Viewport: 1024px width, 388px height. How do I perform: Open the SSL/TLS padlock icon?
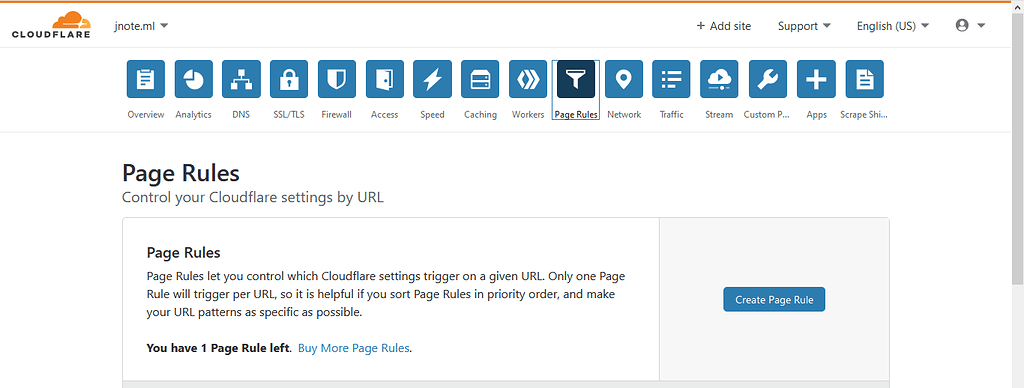click(289, 79)
